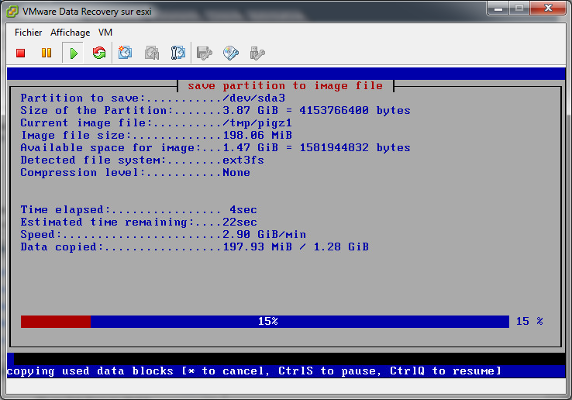The image size is (572, 400).
Task: Click the '/dev/sda3' partition value
Action: (254, 98)
